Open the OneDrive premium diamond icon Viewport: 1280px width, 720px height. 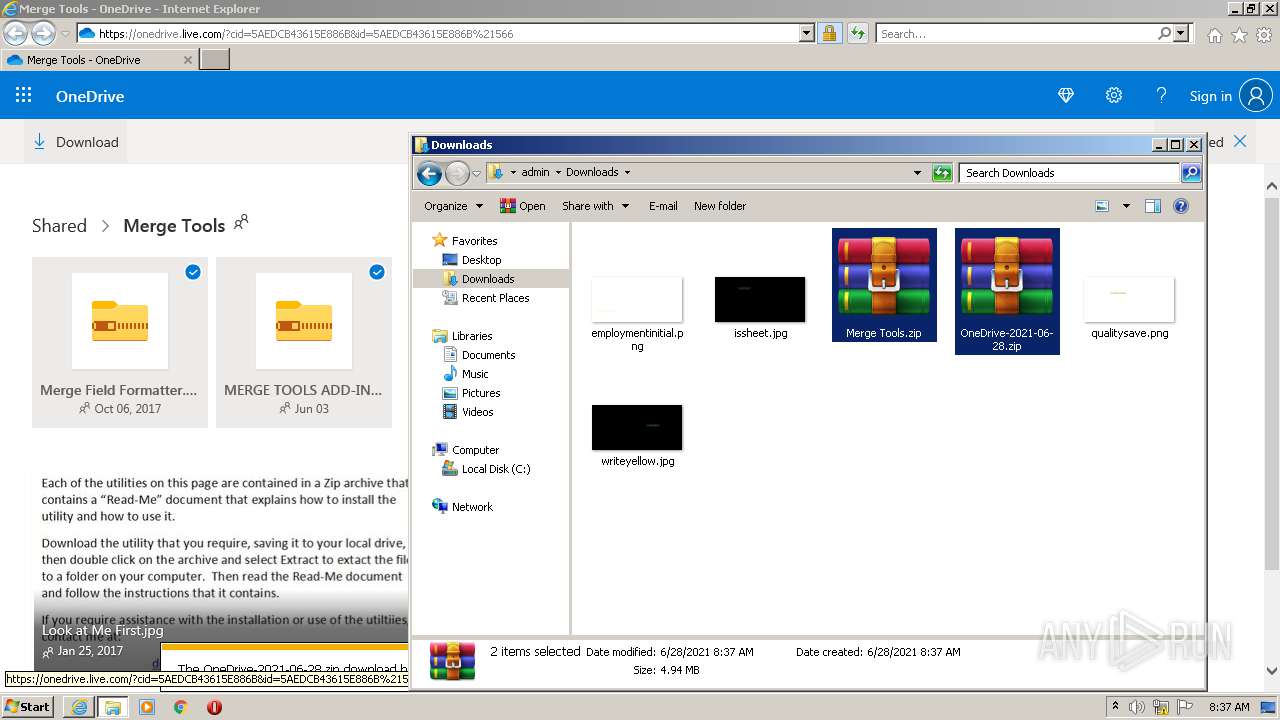coord(1066,96)
